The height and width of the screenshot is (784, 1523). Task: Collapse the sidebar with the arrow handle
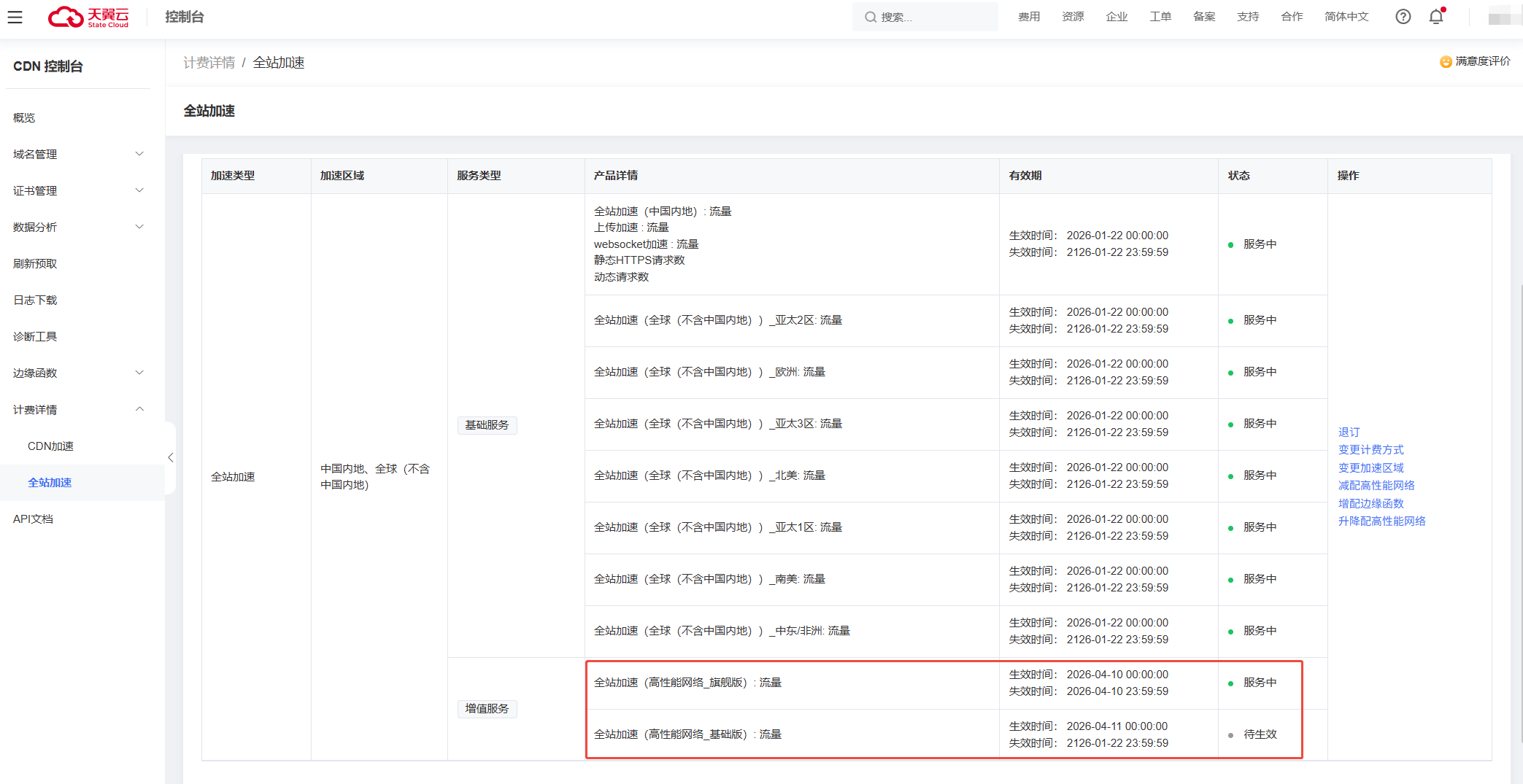[170, 458]
